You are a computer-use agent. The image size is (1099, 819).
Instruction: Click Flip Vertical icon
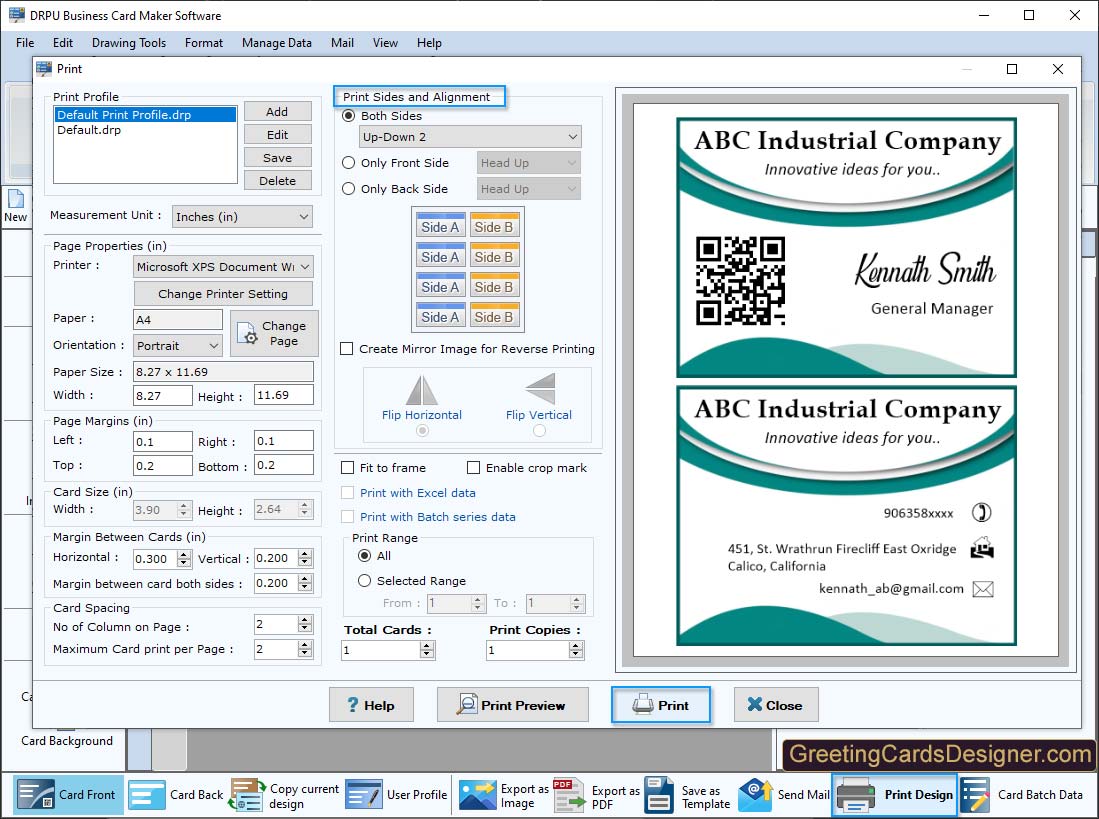(x=540, y=389)
